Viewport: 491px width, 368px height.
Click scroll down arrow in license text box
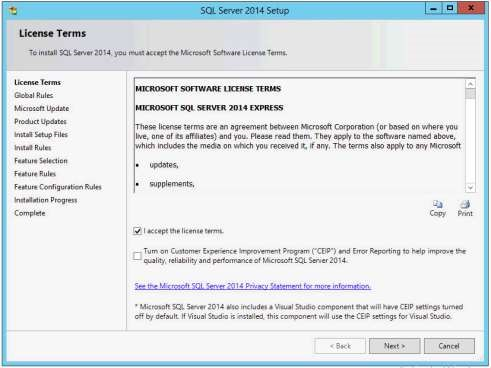[x=470, y=188]
